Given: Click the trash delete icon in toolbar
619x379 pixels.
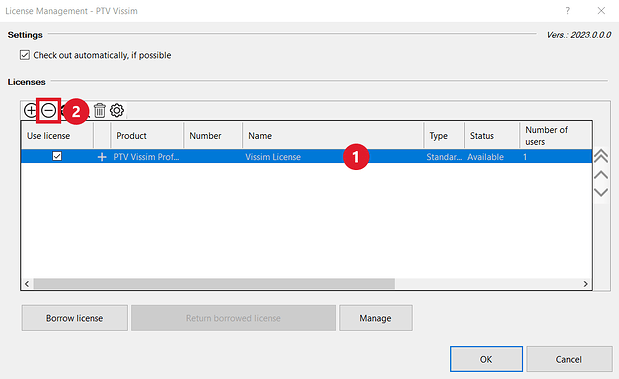Looking at the screenshot, I should click(100, 111).
